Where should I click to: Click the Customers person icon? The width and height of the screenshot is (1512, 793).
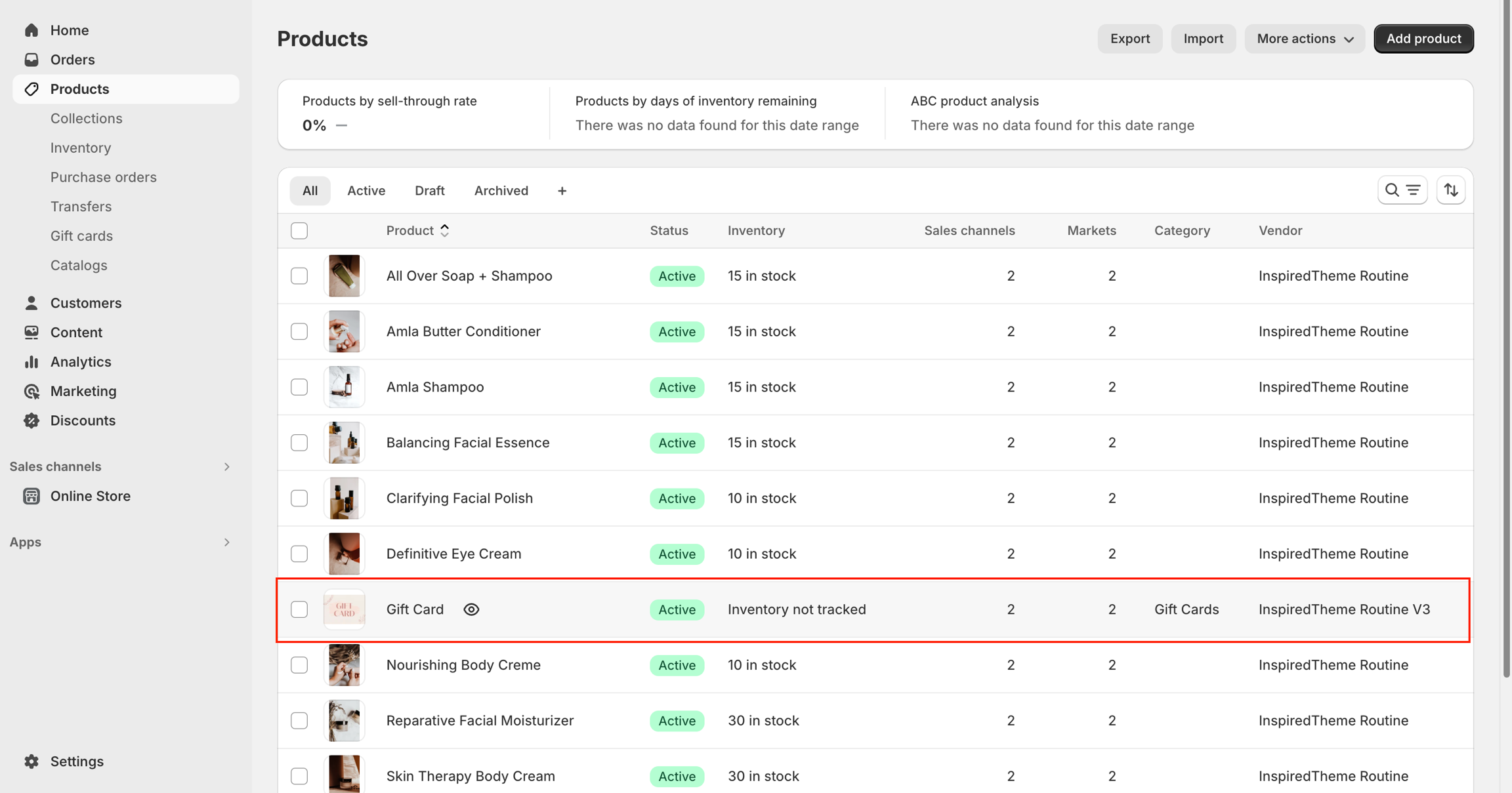pyautogui.click(x=31, y=303)
